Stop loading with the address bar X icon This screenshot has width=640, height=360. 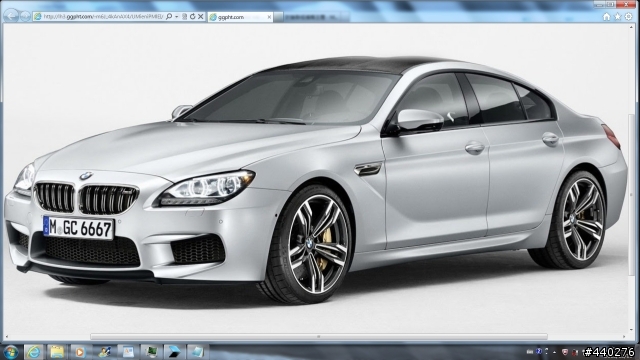coord(200,17)
